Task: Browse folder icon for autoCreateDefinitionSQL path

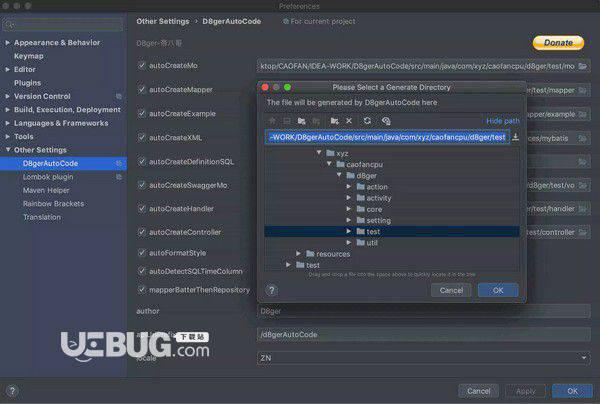Action: tap(582, 162)
